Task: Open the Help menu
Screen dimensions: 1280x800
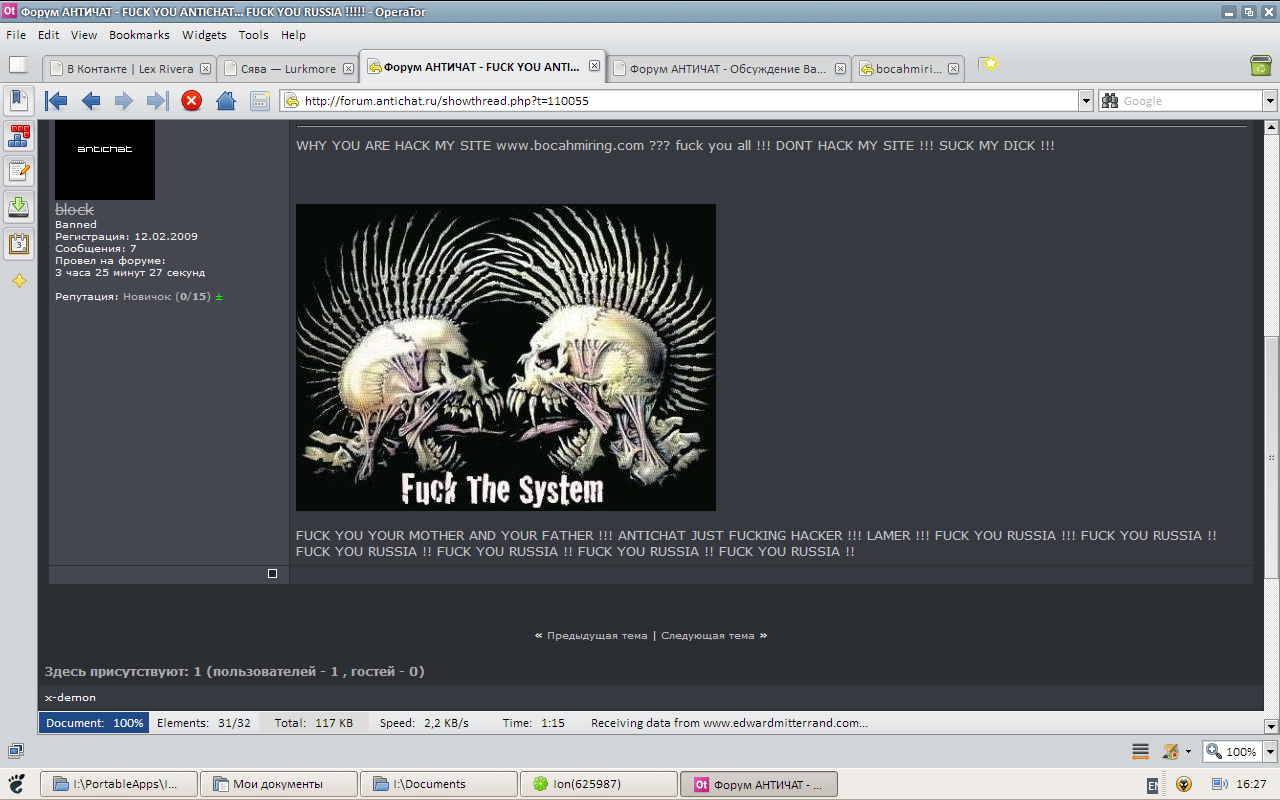Action: click(x=293, y=35)
